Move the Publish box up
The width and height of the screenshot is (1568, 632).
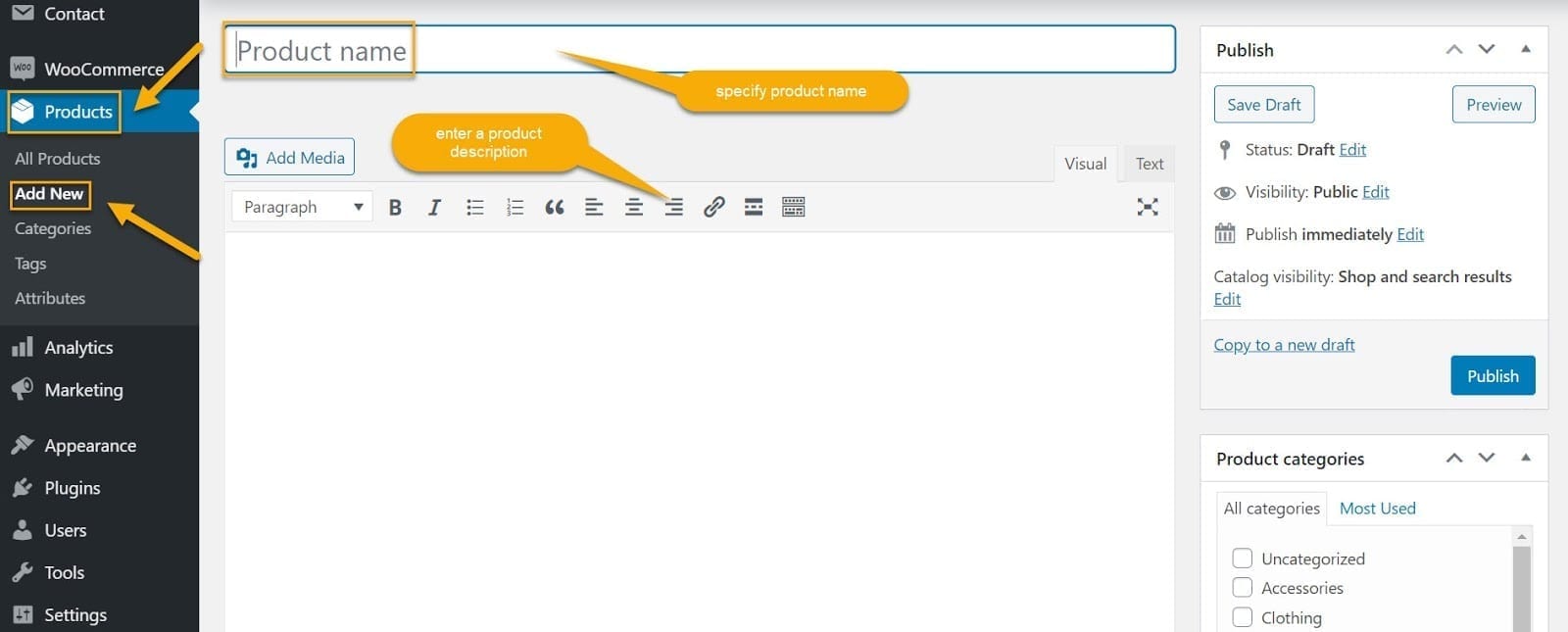tap(1454, 49)
